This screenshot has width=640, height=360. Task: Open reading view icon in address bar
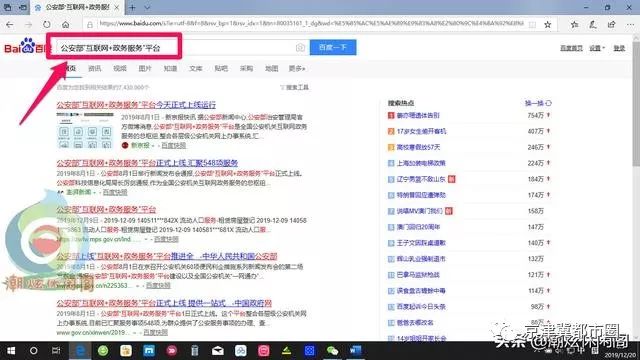(532, 24)
